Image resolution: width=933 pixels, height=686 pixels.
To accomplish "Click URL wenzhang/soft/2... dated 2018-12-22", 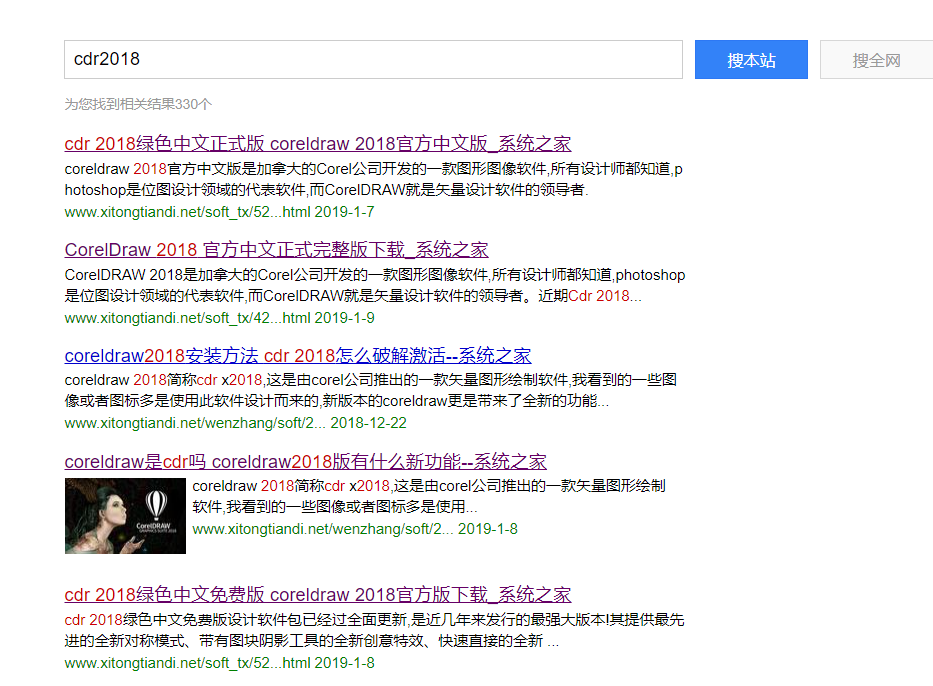I will (x=235, y=424).
